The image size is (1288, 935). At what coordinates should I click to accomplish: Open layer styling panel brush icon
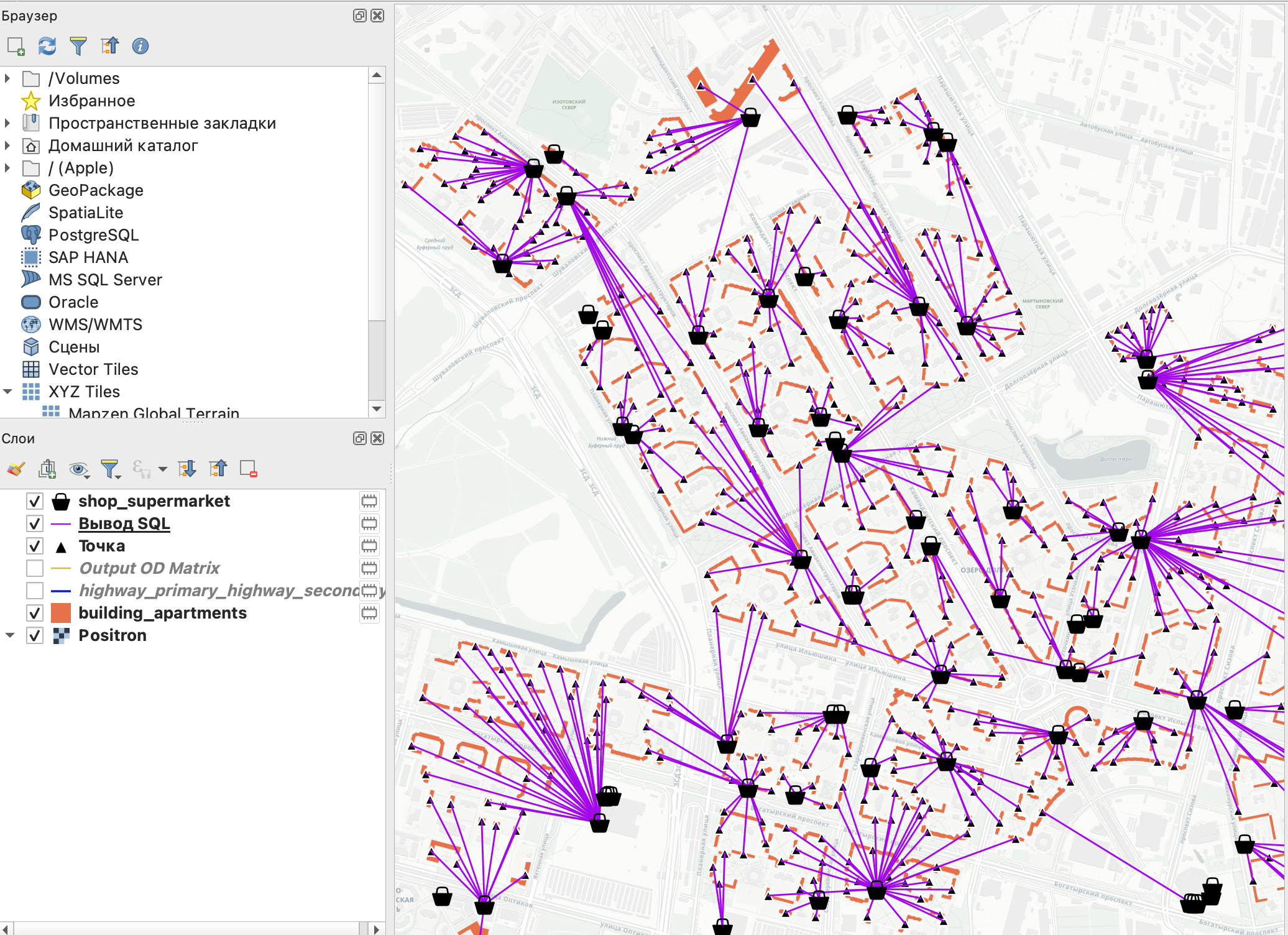[x=16, y=469]
